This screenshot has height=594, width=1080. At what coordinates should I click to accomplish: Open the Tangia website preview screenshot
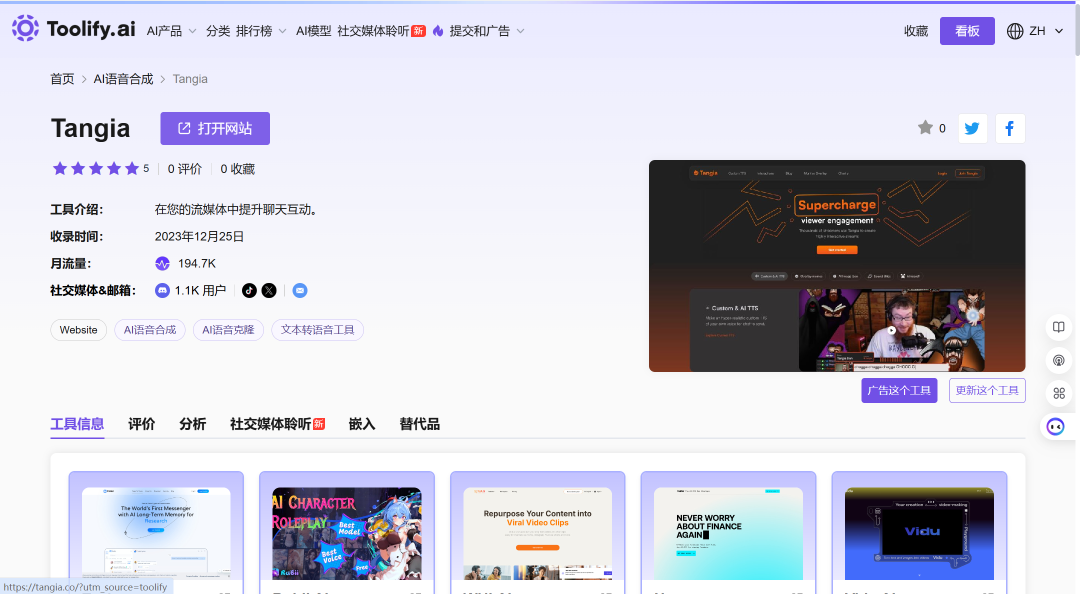(x=837, y=266)
